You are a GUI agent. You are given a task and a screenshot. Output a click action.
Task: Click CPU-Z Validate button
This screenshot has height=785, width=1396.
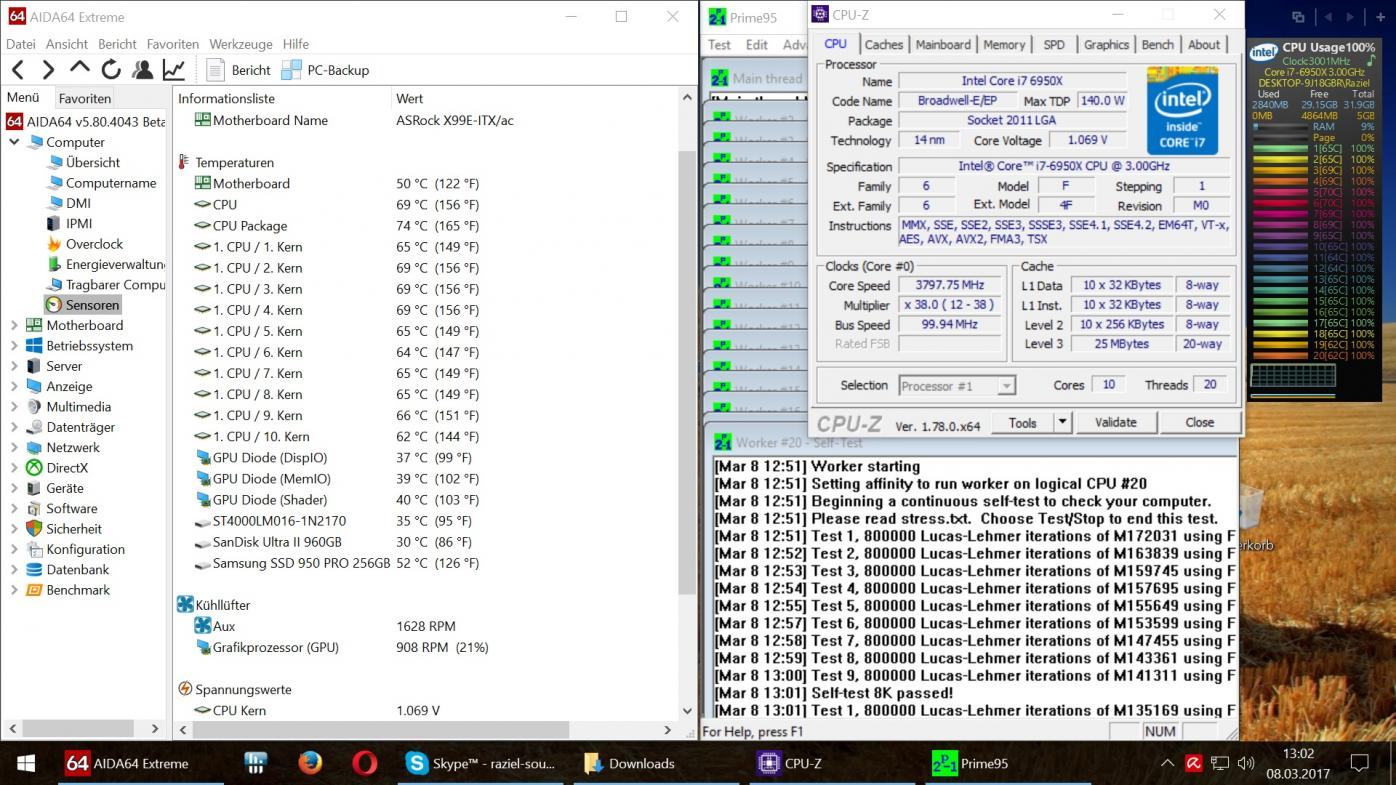coord(1115,423)
